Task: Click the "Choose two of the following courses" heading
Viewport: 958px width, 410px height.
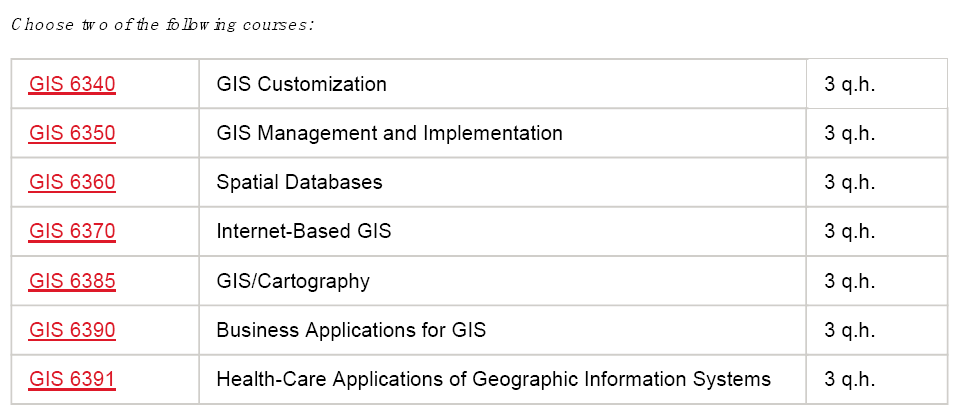Action: [163, 24]
